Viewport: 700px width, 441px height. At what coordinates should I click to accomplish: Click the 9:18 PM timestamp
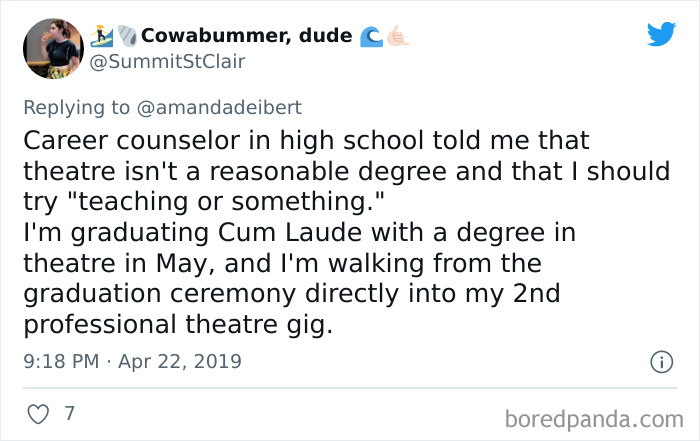click(59, 361)
